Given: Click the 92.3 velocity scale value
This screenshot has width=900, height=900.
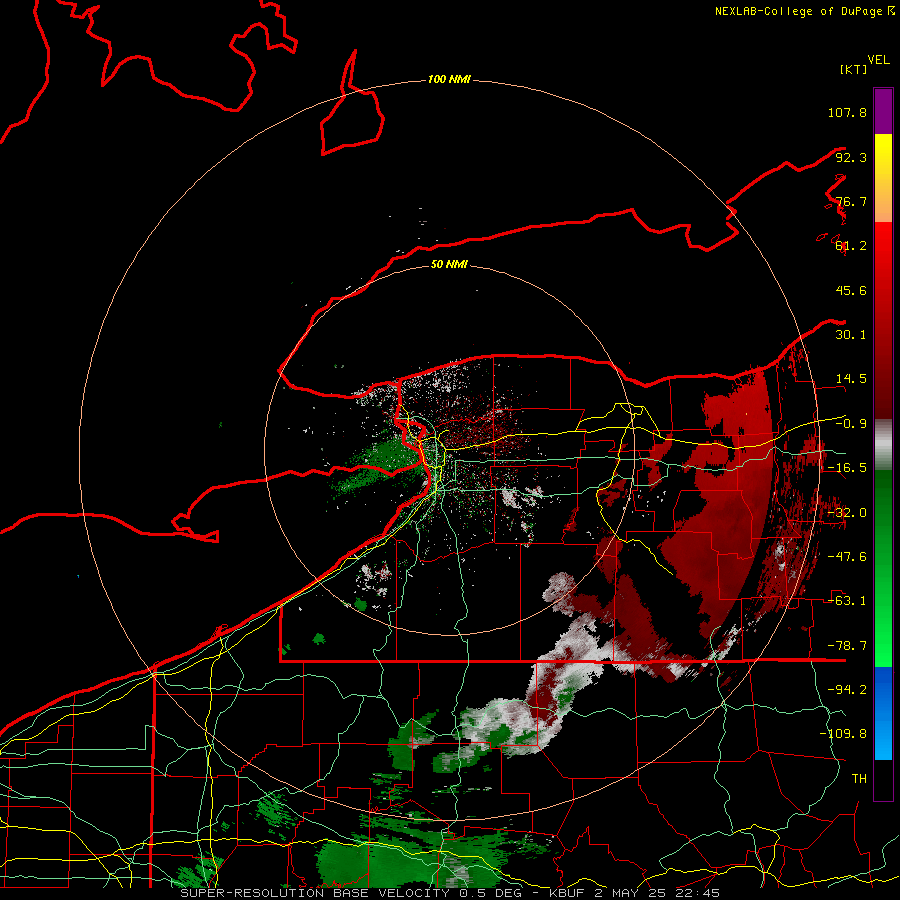Looking at the screenshot, I should click(x=851, y=157).
